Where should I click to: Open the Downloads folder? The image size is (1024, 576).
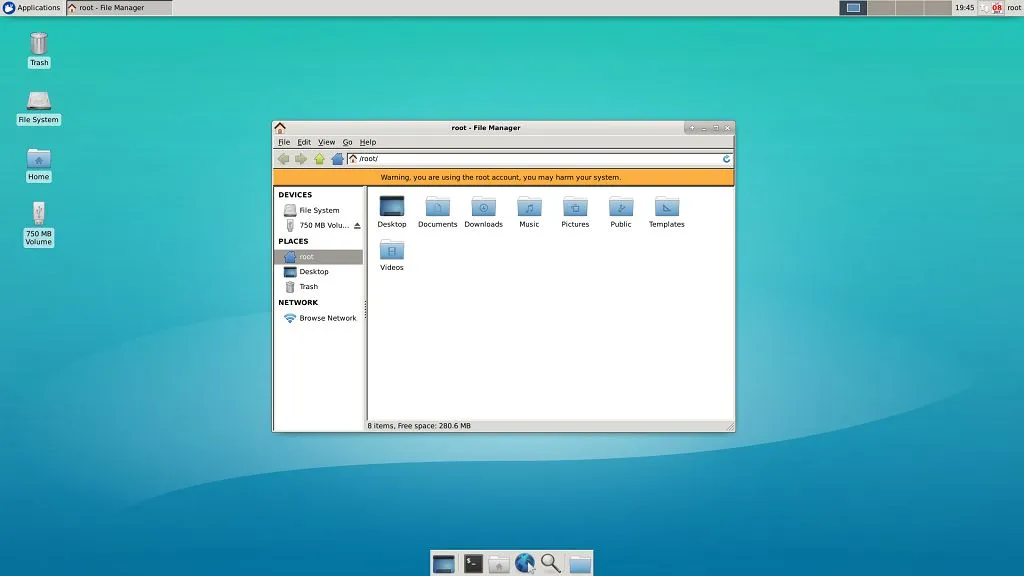point(483,207)
